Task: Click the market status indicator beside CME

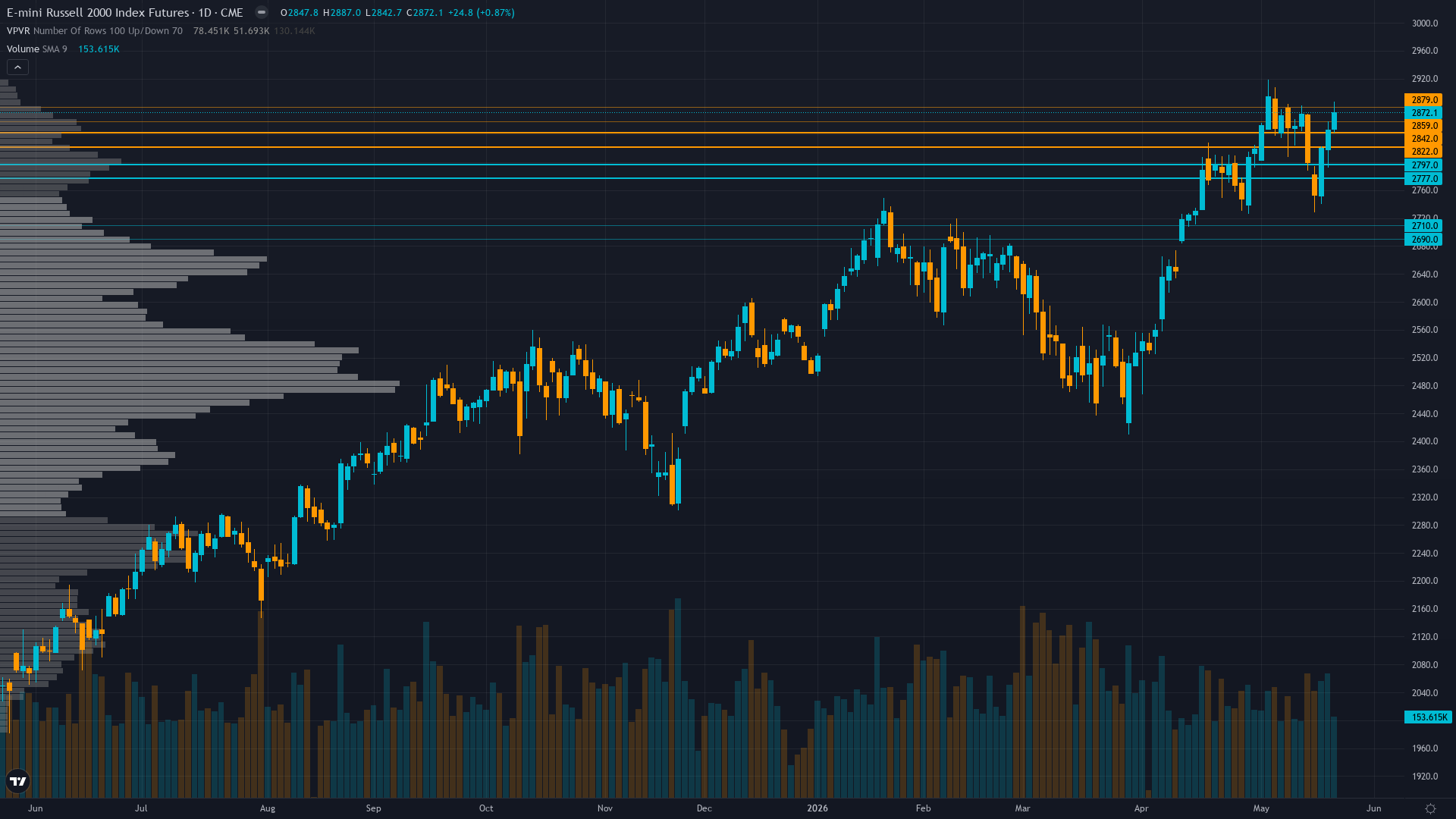Action: click(x=262, y=12)
